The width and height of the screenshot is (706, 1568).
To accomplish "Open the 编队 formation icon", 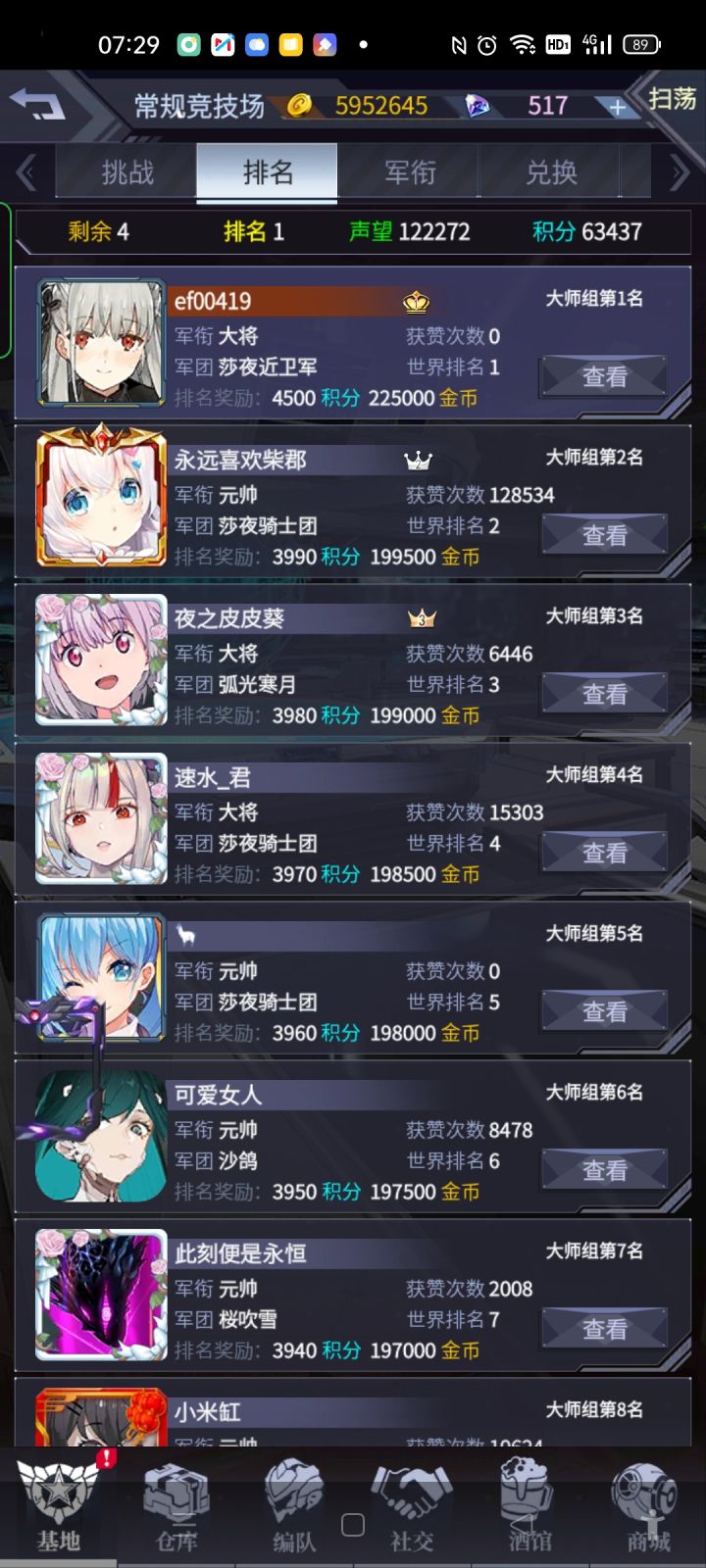I will coord(294,1505).
